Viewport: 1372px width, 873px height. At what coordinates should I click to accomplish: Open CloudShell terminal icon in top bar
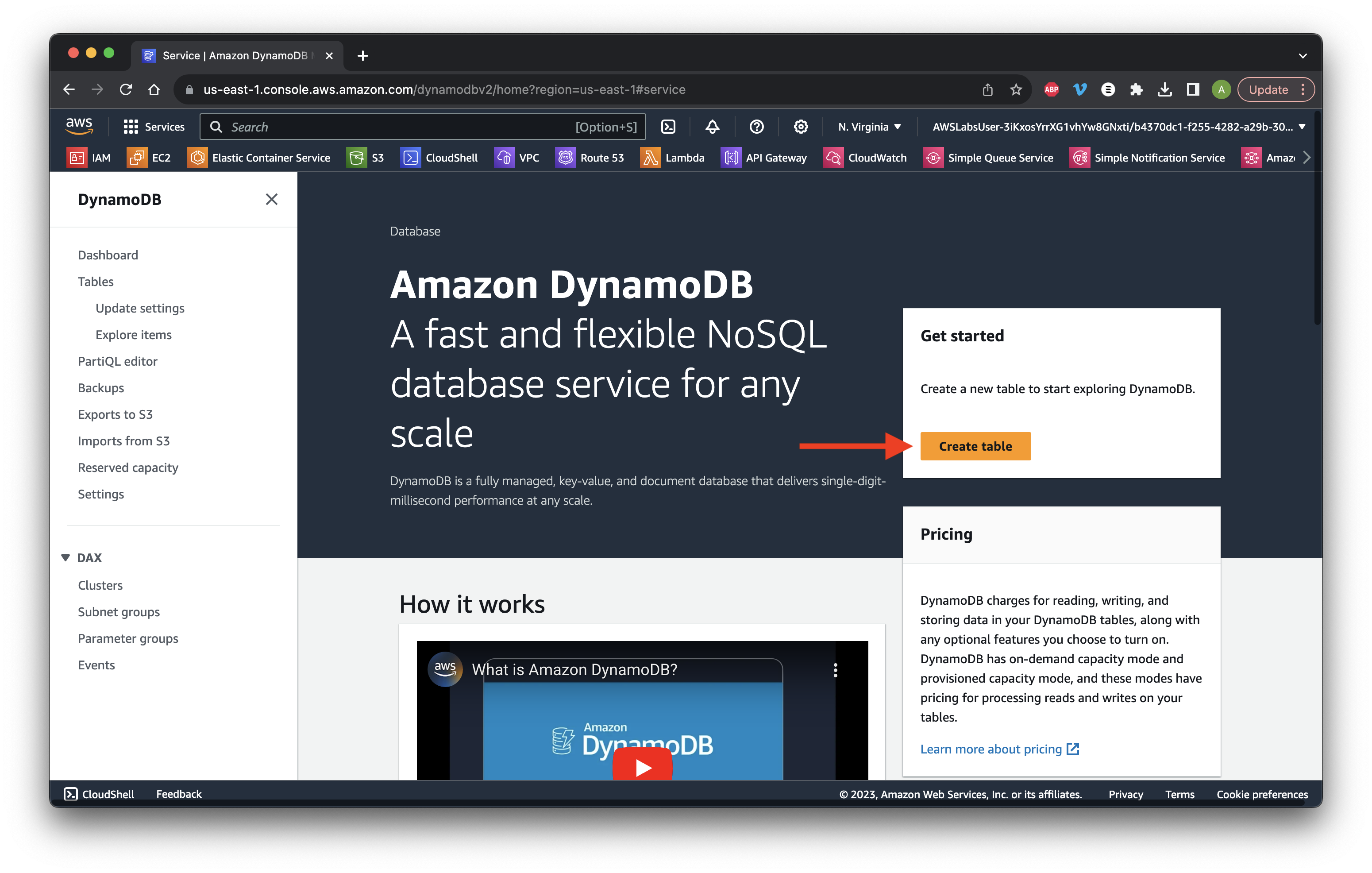coord(668,127)
